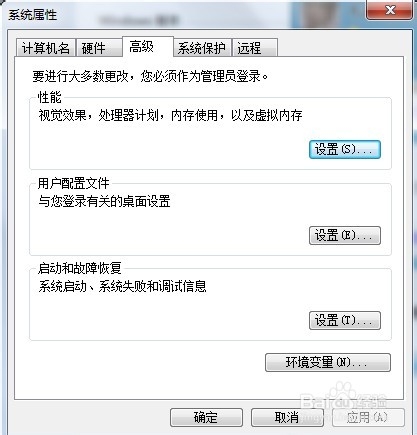Close the 系统属性 window
The image size is (417, 435).
(x=389, y=11)
